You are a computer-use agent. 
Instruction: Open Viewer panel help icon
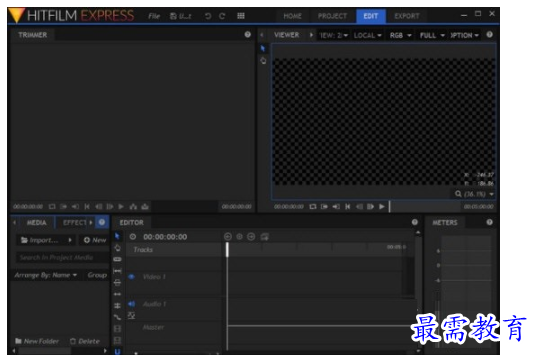click(489, 34)
